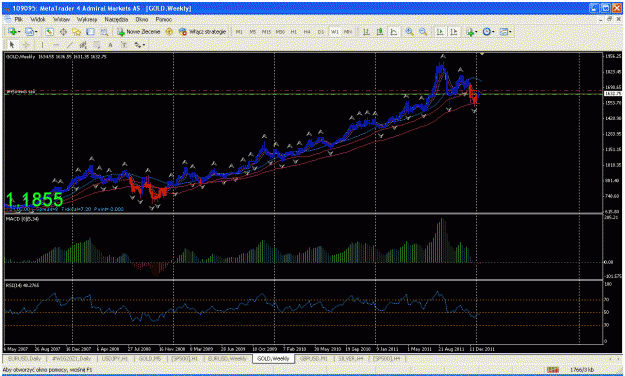The height and width of the screenshot is (376, 625).
Task: Select the W1 timeframe
Action: pos(334,32)
